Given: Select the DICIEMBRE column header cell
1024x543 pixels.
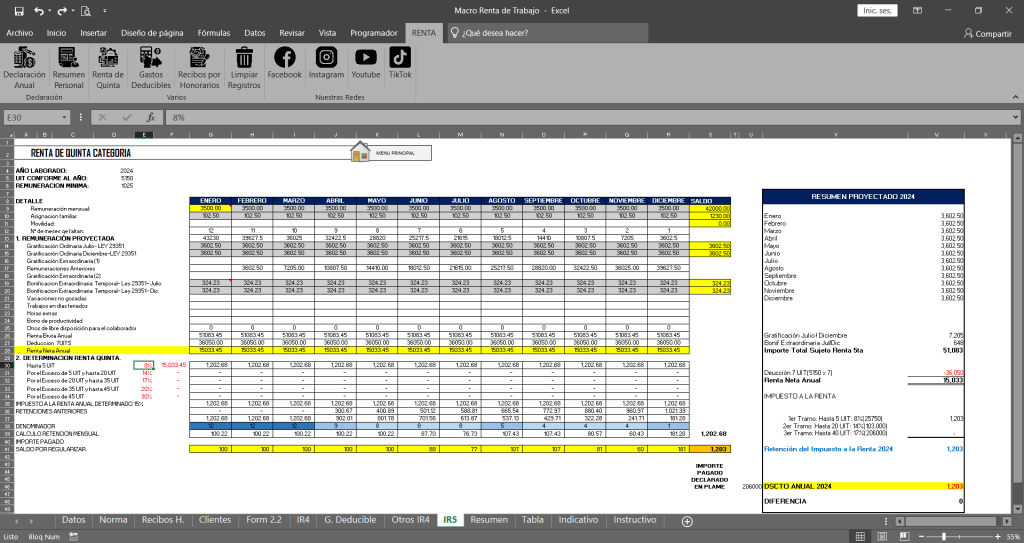Looking at the screenshot, I should point(668,201).
